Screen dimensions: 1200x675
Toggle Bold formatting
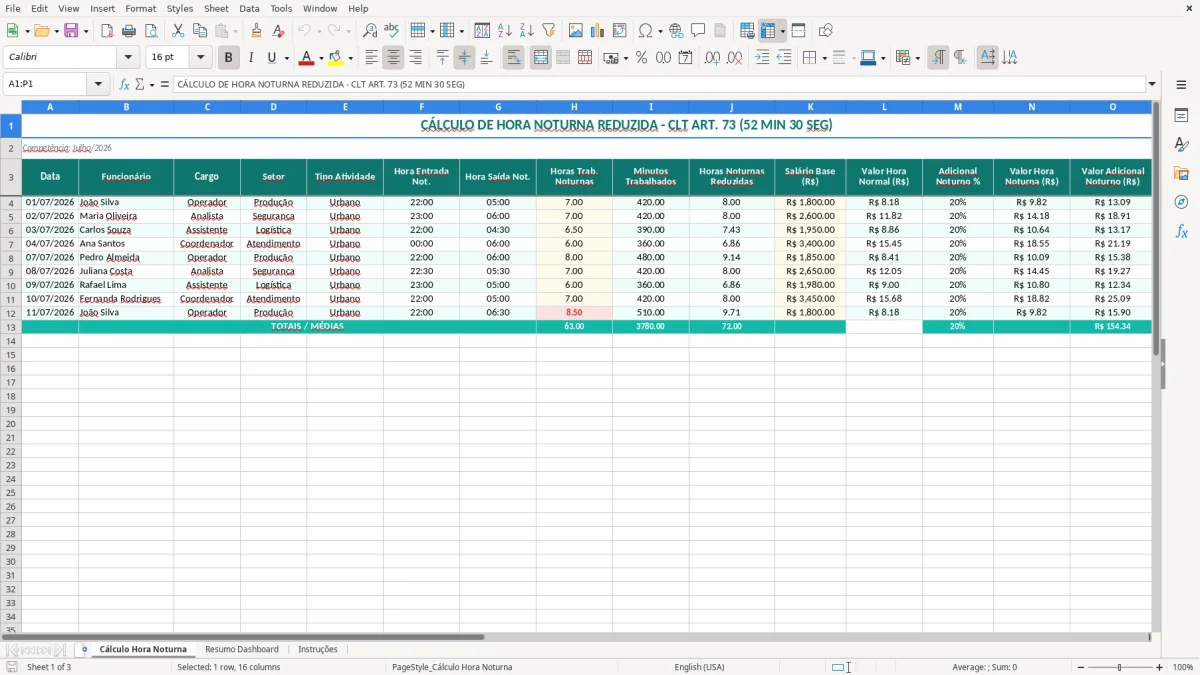coord(228,58)
